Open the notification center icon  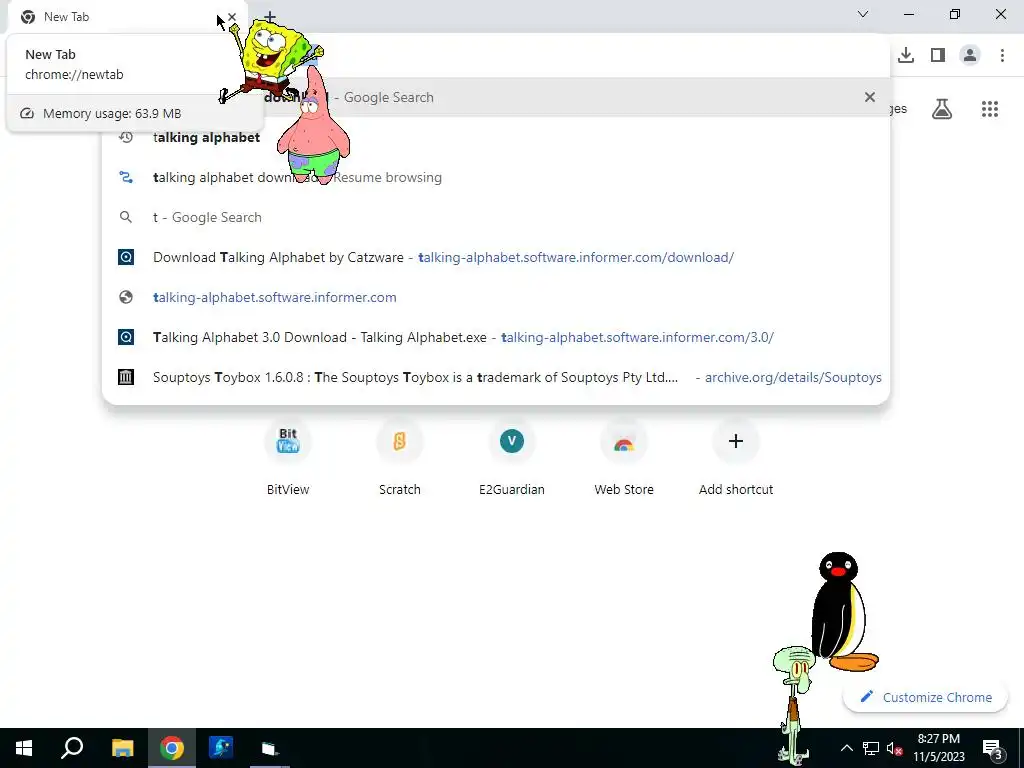(992, 748)
